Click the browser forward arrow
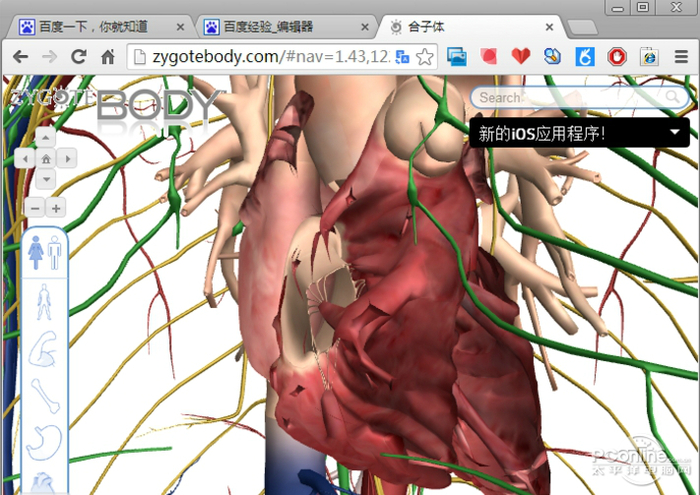The height and width of the screenshot is (495, 700). point(50,57)
